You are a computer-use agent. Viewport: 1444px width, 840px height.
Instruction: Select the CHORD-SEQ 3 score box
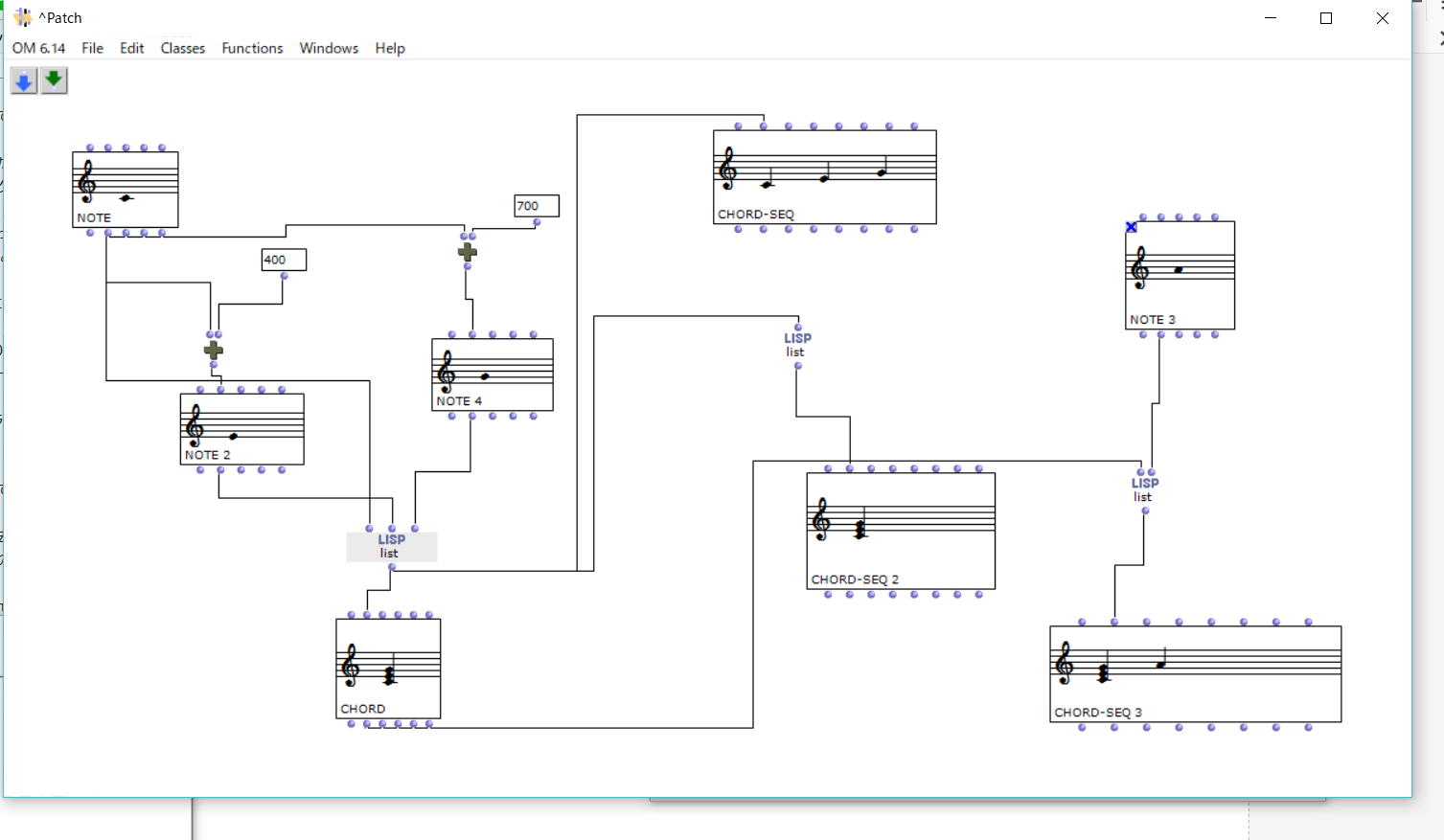coord(1195,673)
